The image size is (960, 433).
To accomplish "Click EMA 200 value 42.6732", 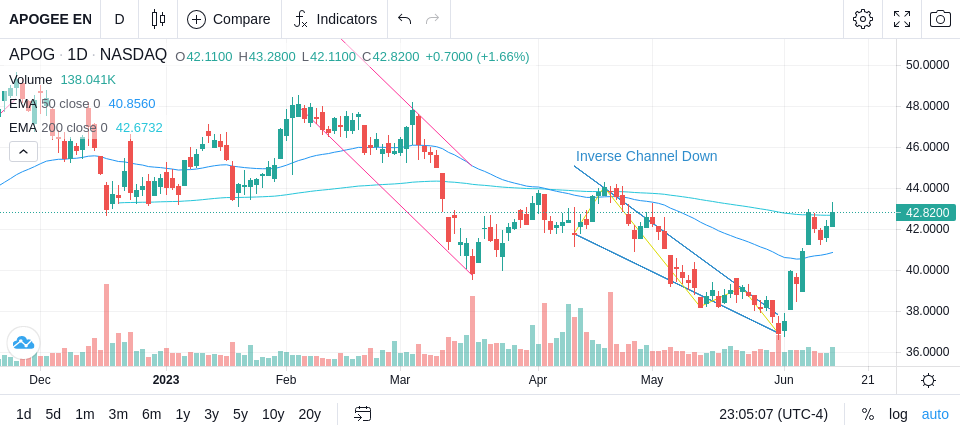I will tap(139, 127).
